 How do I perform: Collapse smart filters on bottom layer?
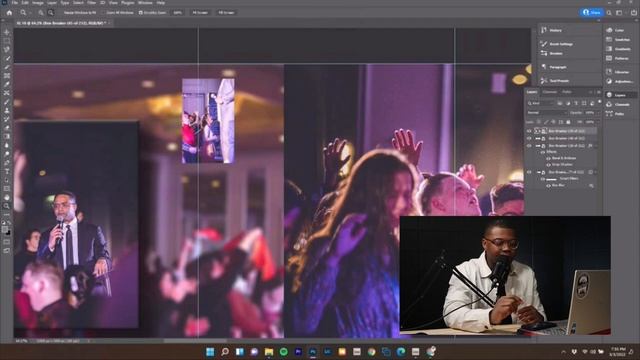(596, 172)
